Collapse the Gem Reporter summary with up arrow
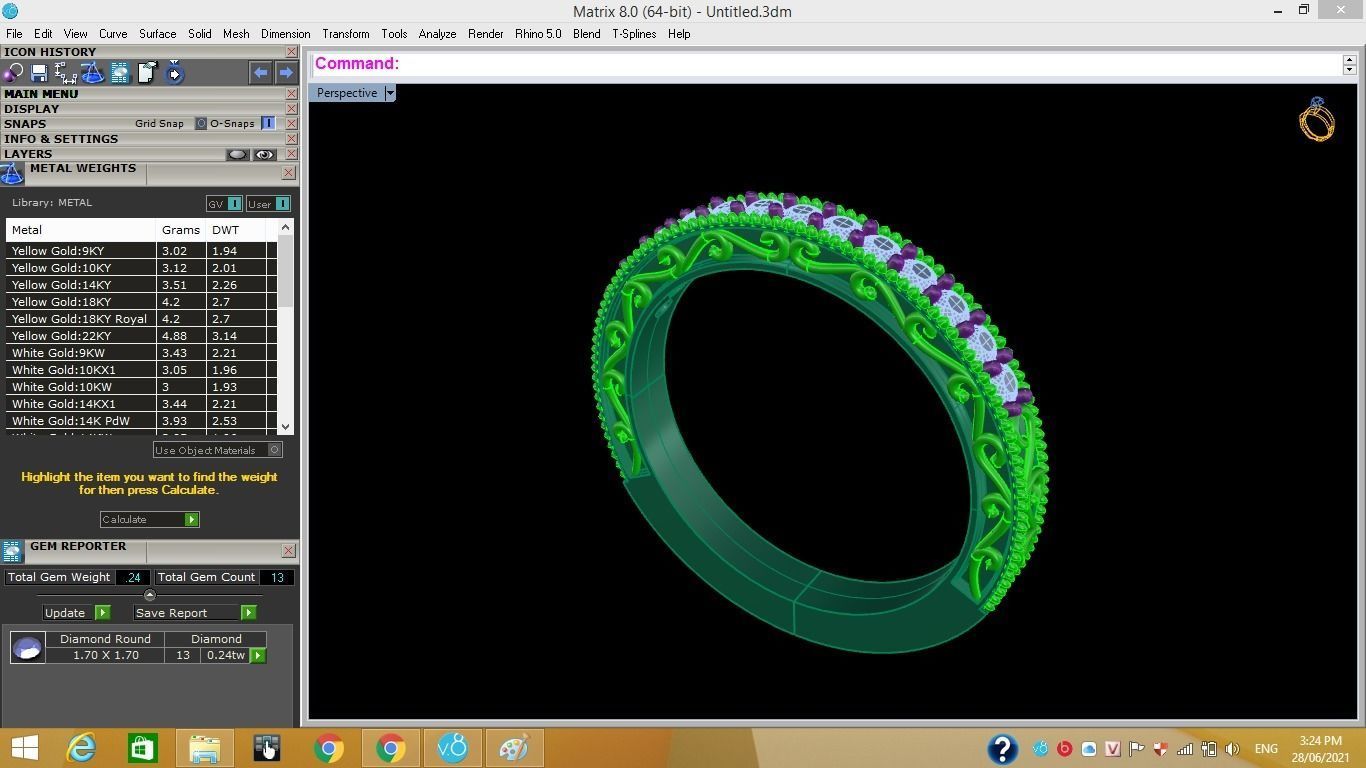Screen dimensions: 1366x768 tap(150, 595)
